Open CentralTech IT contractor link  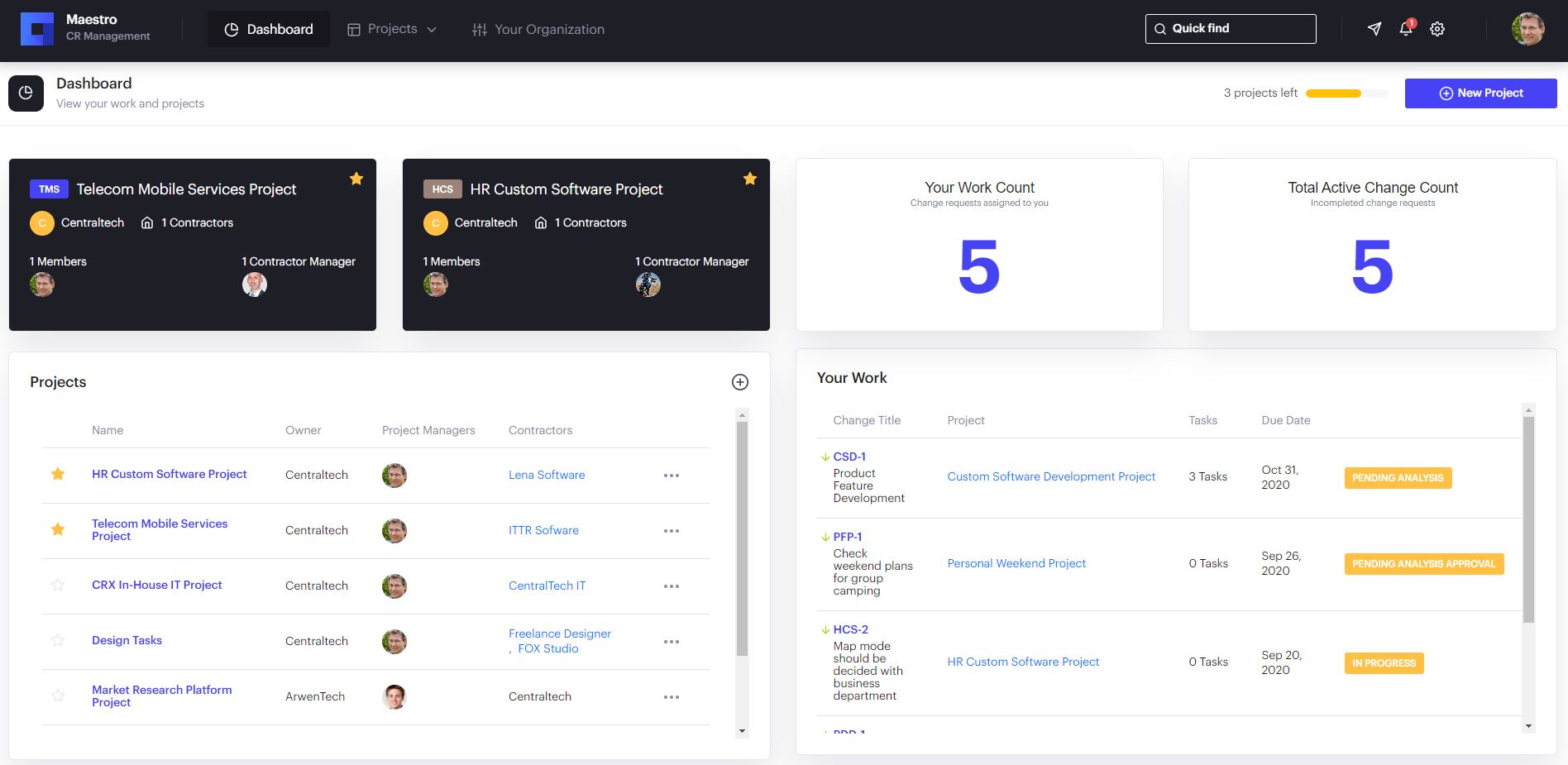click(547, 586)
